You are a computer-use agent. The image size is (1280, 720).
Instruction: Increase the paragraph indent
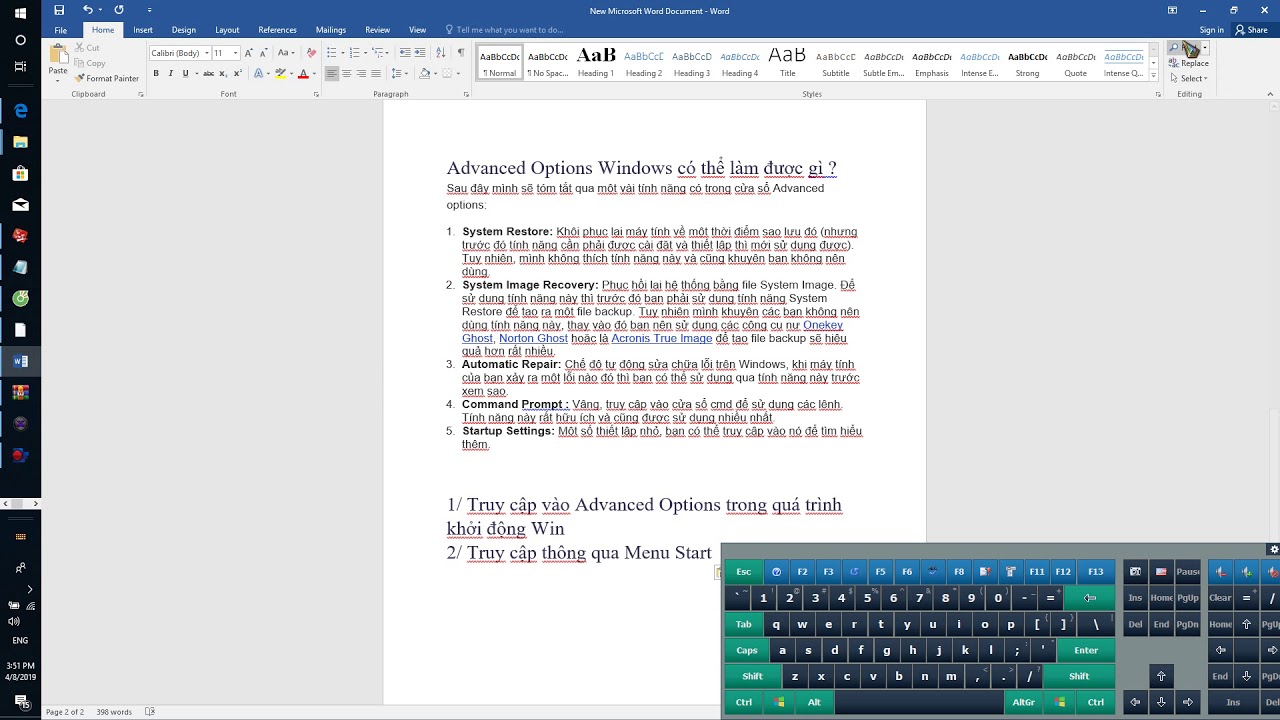(421, 52)
